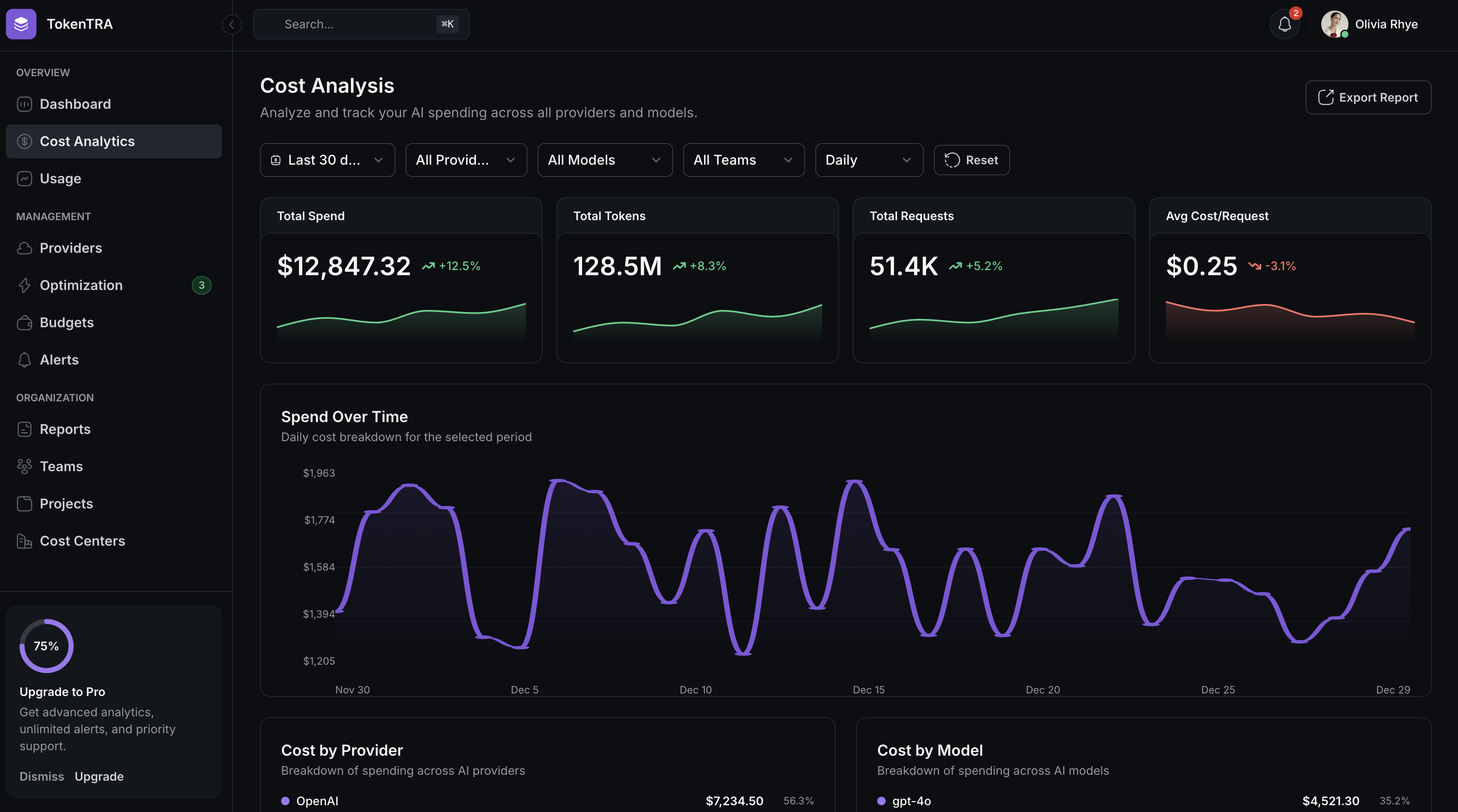Click the 75% usage progress ring
Image resolution: width=1458 pixels, height=812 pixels.
[47, 645]
